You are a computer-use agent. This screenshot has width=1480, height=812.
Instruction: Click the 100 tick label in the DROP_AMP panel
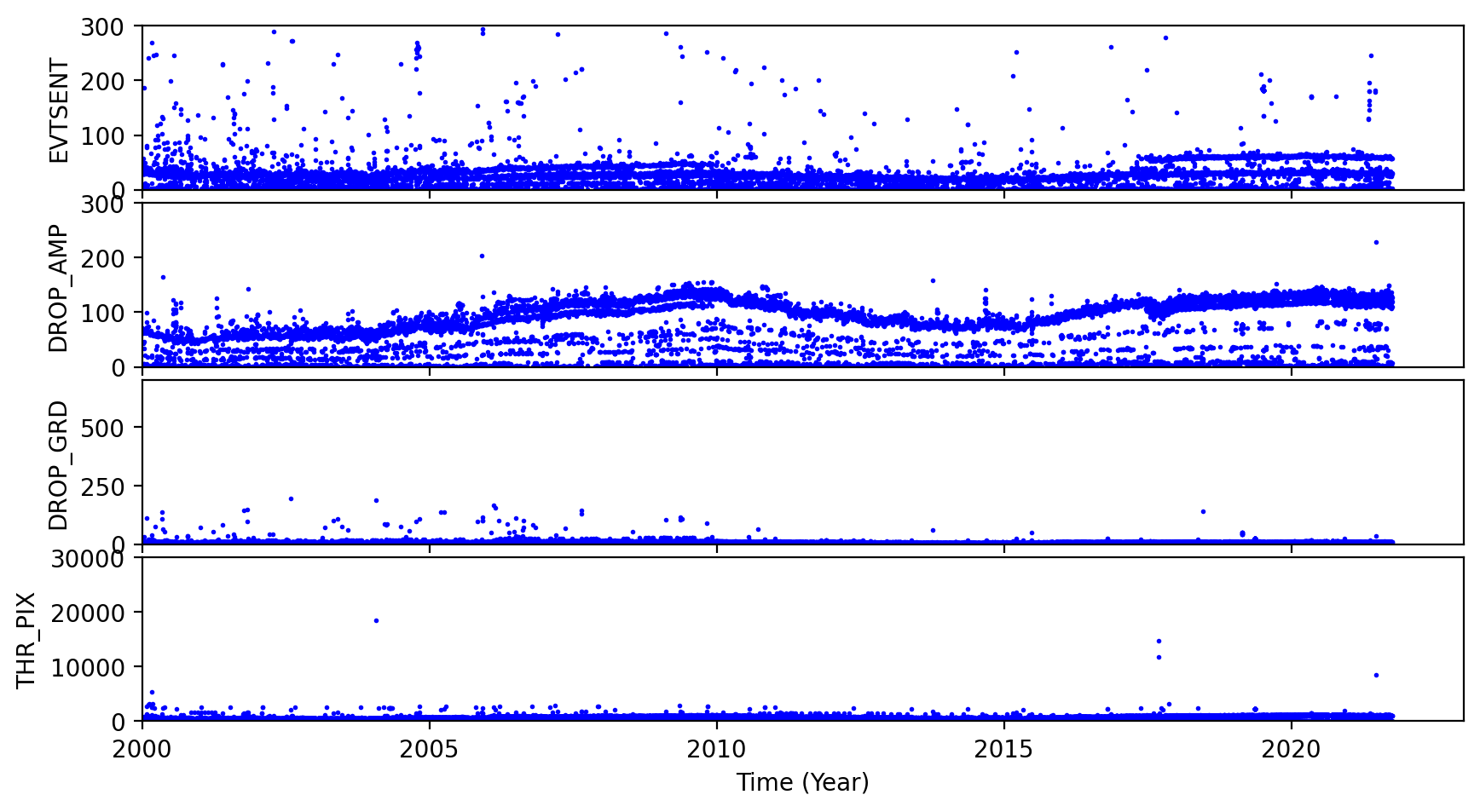coord(103,313)
